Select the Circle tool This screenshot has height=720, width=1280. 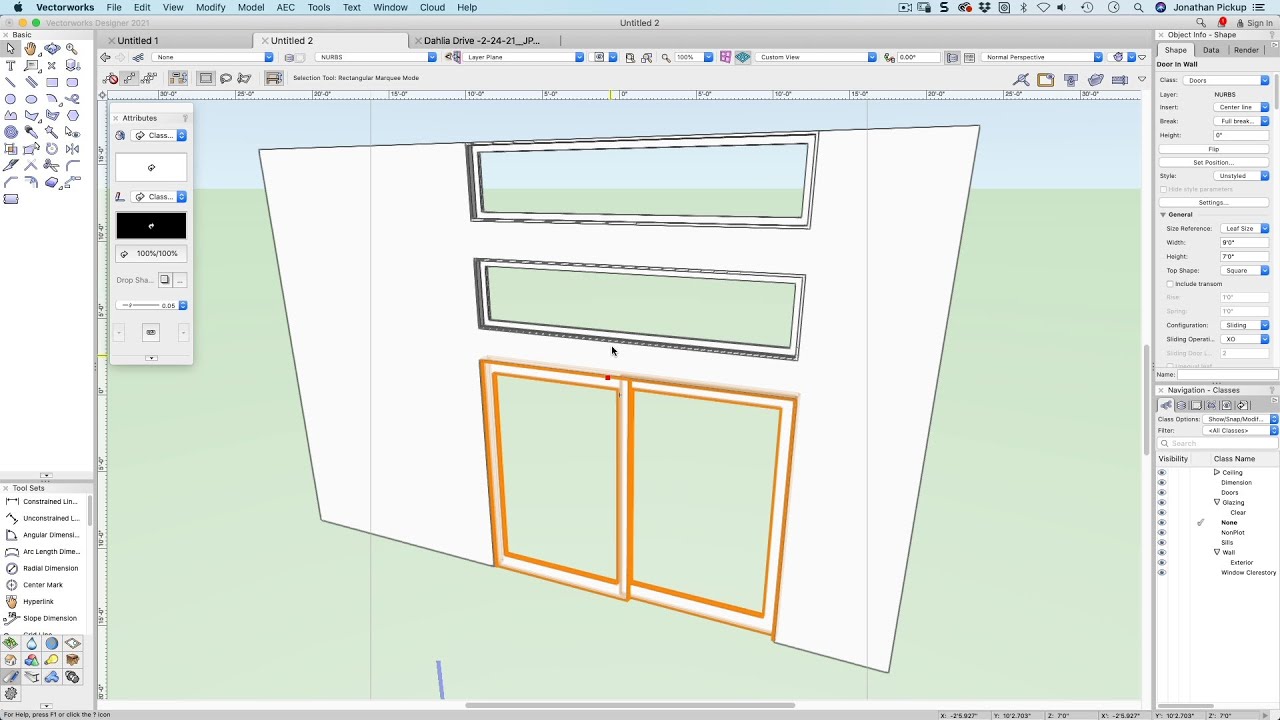(10, 99)
